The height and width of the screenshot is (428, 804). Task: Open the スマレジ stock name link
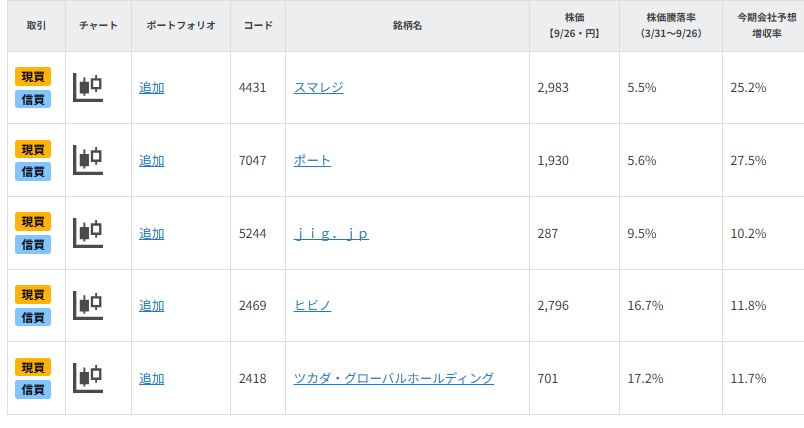coord(319,88)
